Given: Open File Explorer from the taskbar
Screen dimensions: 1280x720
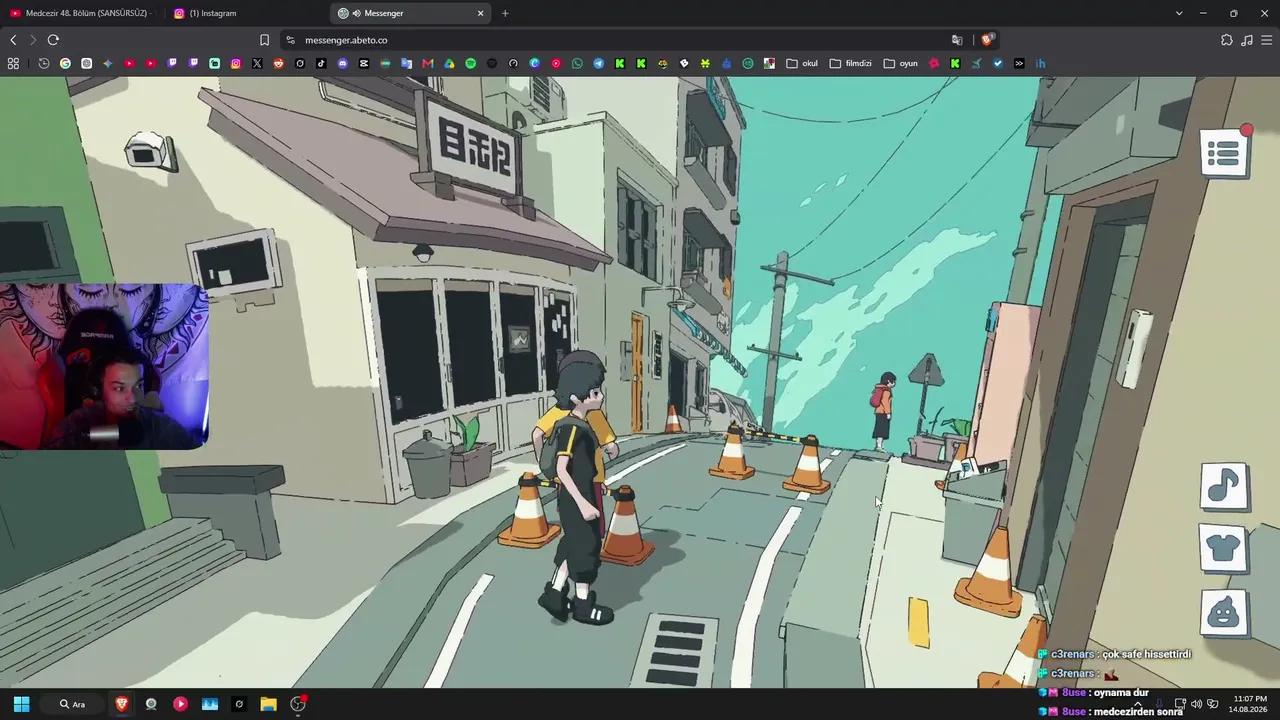Looking at the screenshot, I should pyautogui.click(x=268, y=704).
